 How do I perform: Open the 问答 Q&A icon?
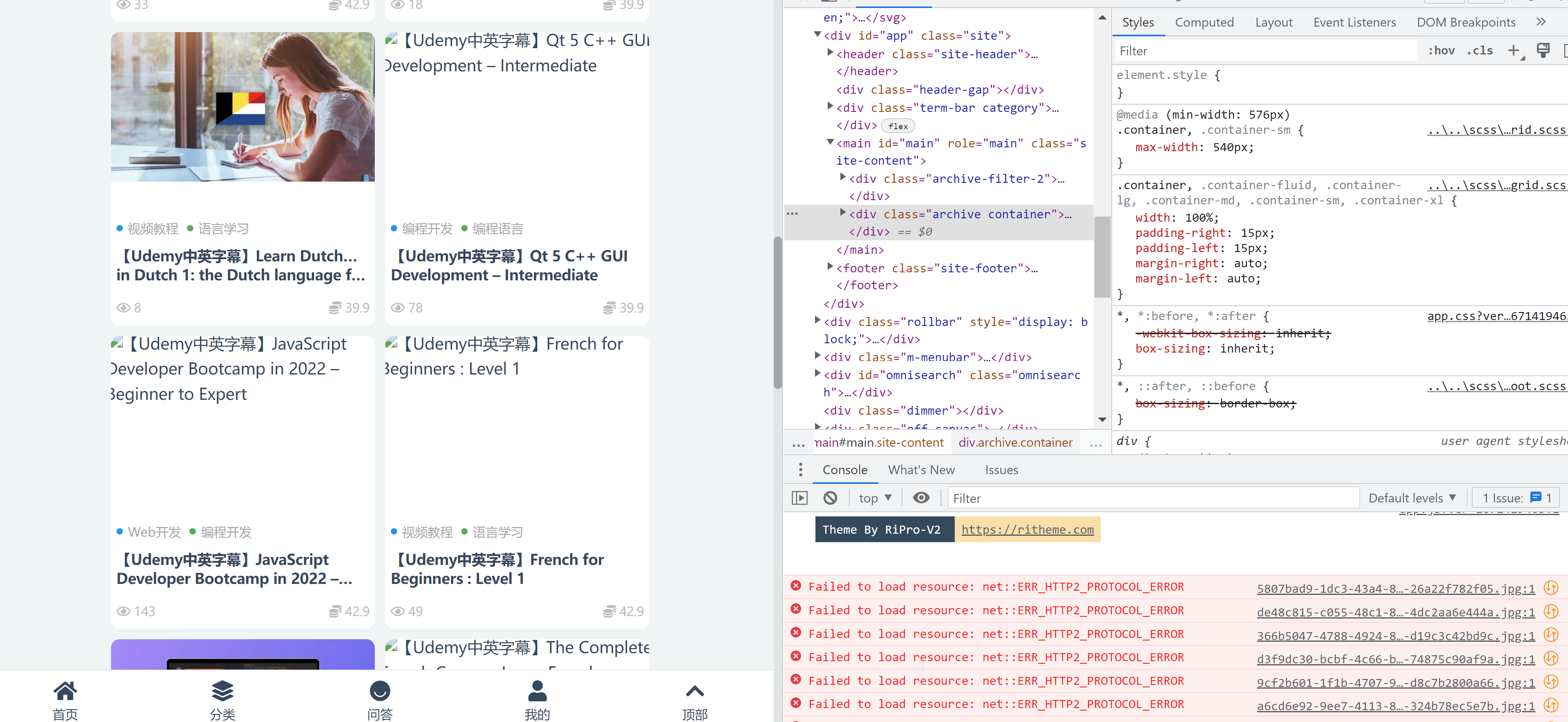click(x=380, y=691)
